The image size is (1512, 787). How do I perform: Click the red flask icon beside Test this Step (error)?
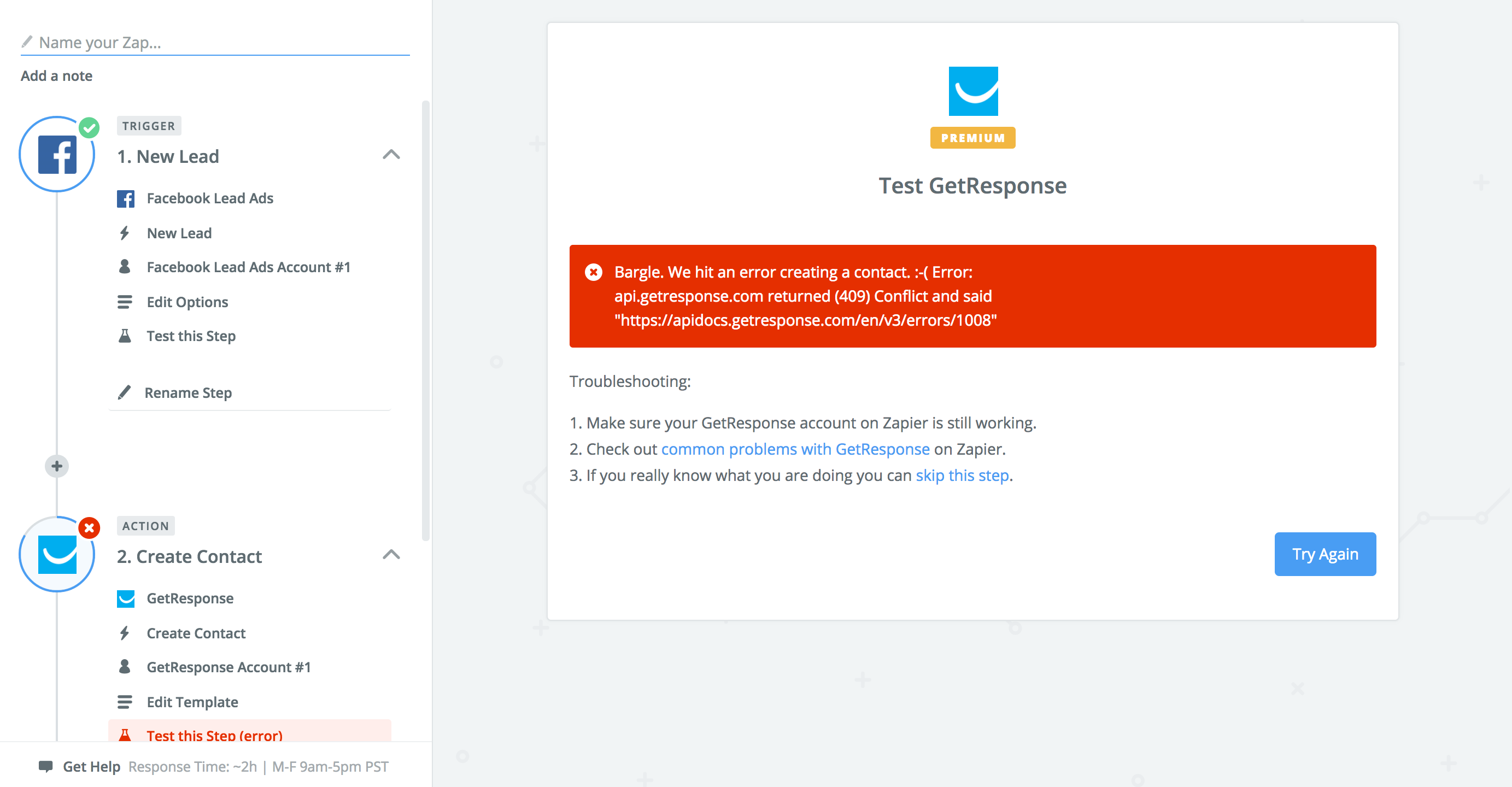[x=125, y=736]
